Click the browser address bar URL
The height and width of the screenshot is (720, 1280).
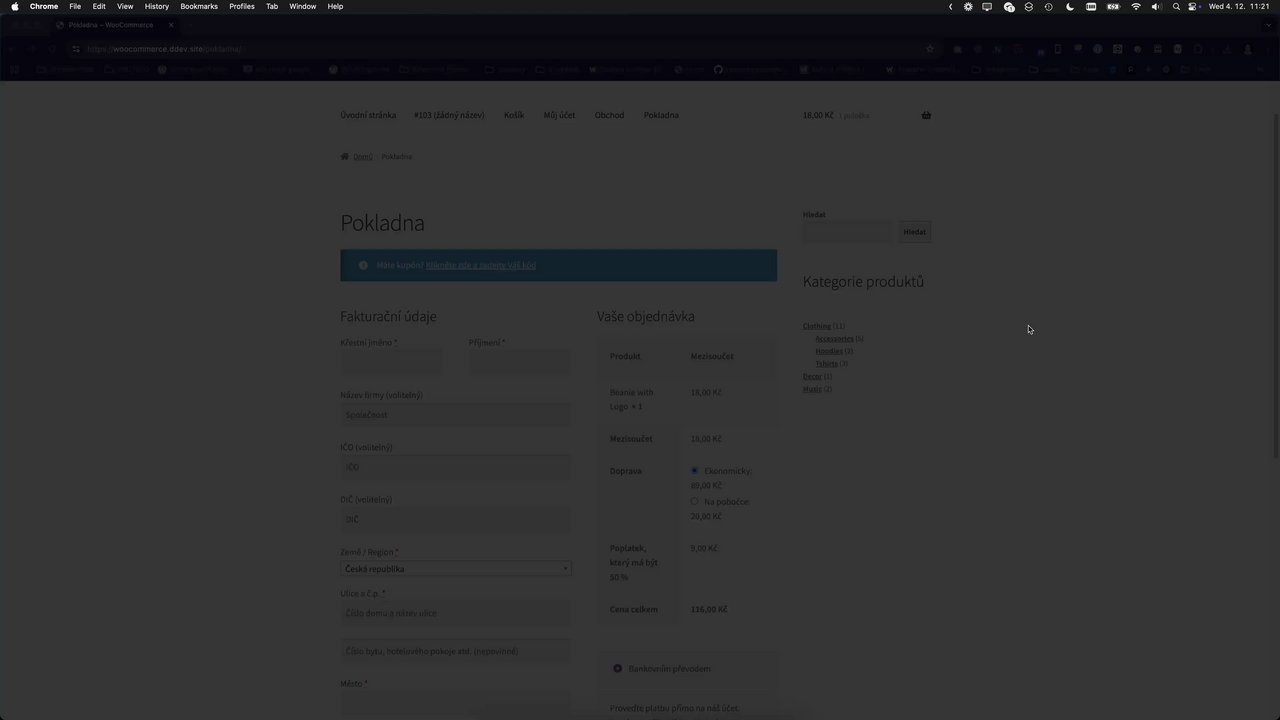coord(164,49)
